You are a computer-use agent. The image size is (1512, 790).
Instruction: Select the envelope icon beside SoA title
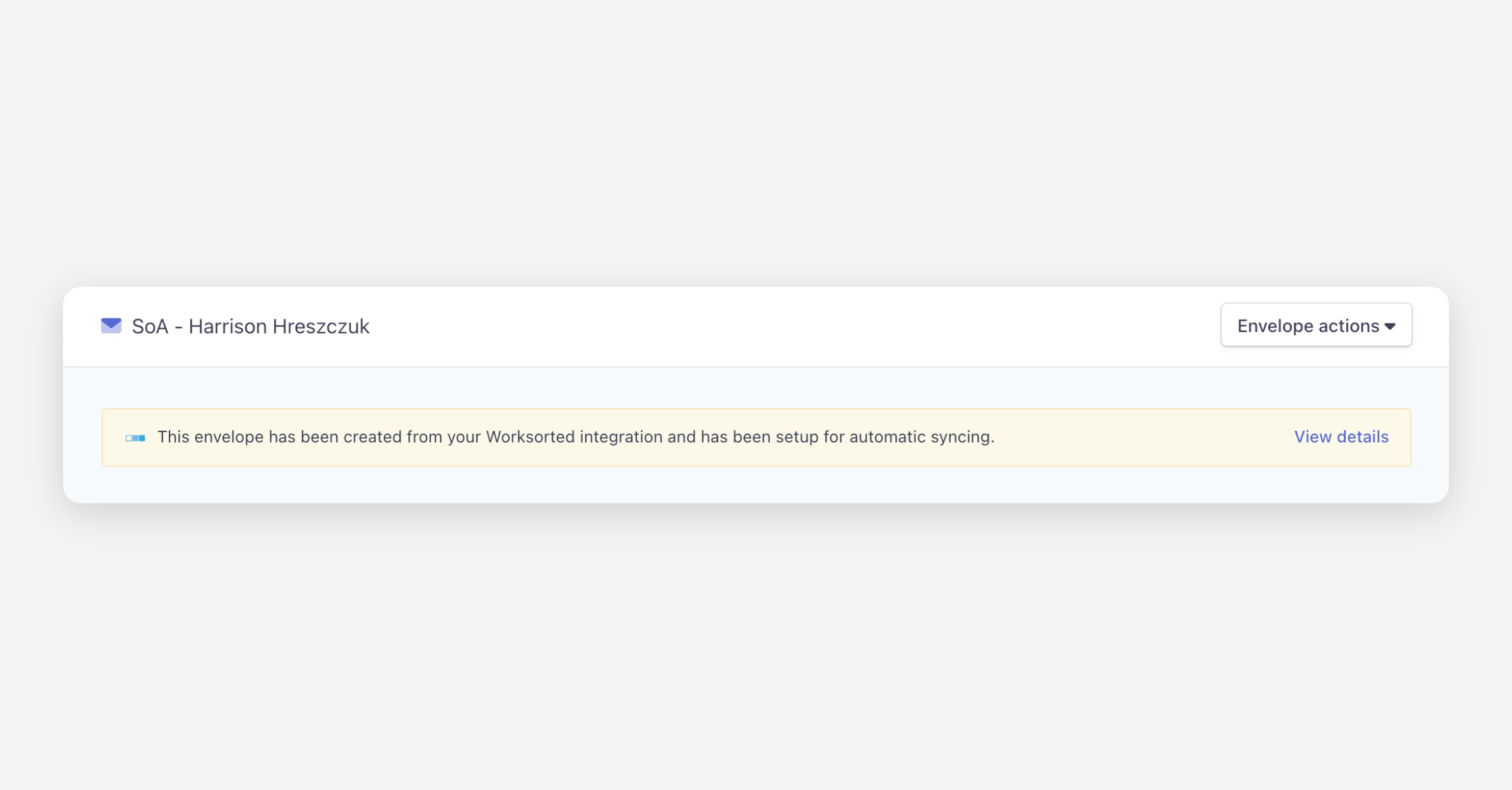(x=111, y=326)
